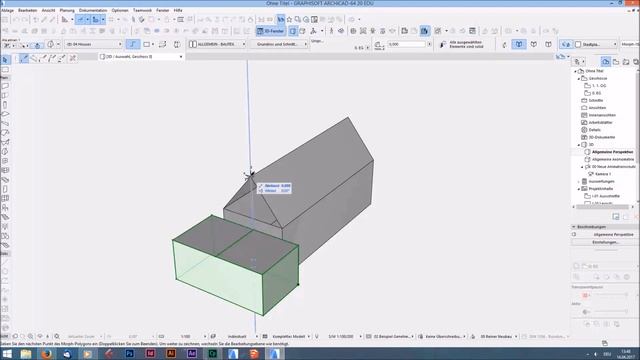The height and width of the screenshot is (360, 640).
Task: Open the Grundriss und Schnitt dropdown
Action: click(280, 44)
